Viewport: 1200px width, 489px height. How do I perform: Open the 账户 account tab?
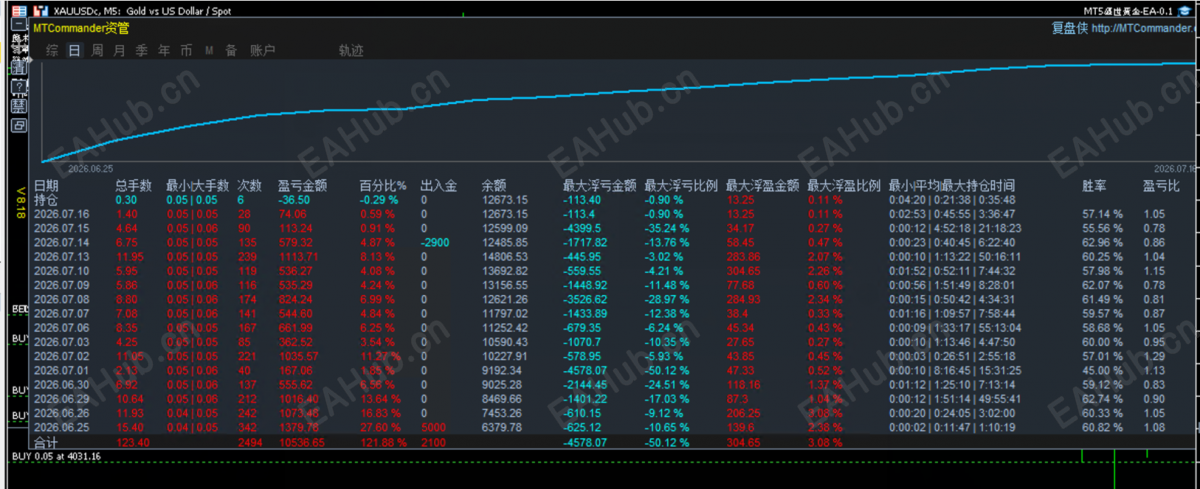(262, 50)
